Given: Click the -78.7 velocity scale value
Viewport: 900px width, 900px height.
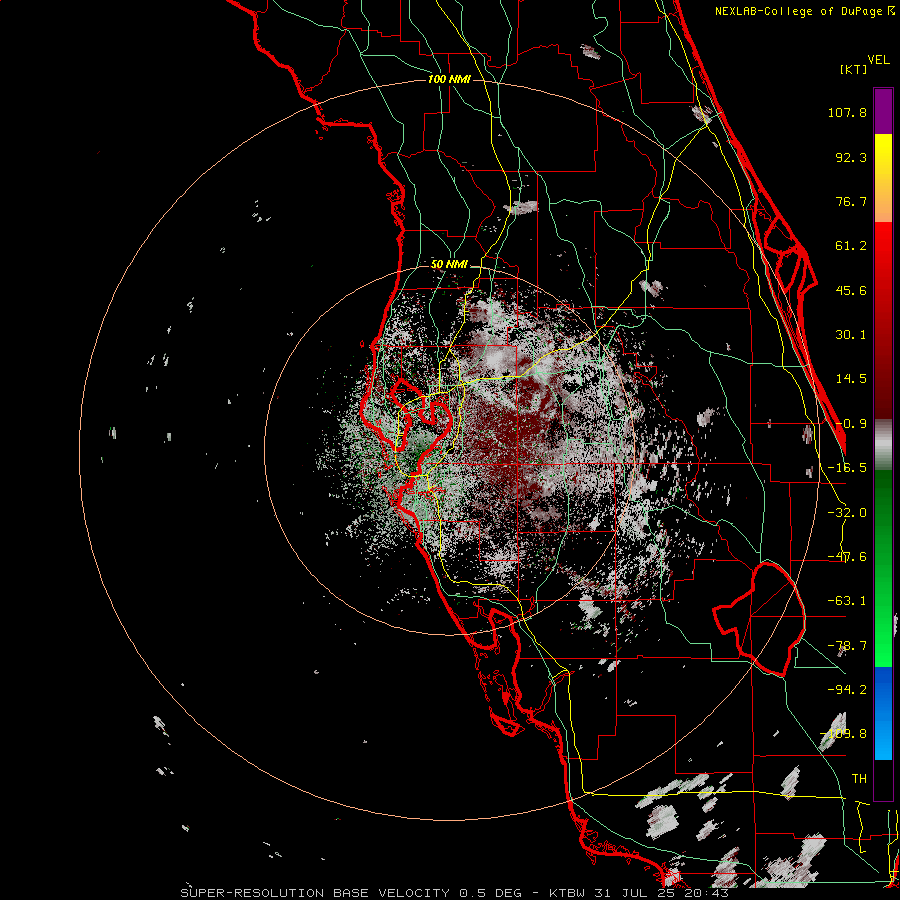Looking at the screenshot, I should (x=847, y=646).
